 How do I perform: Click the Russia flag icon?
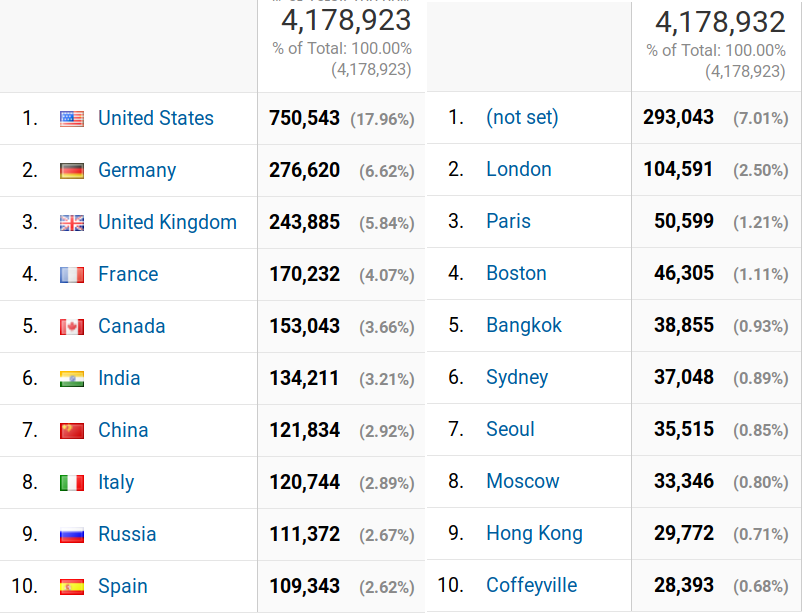pos(72,535)
